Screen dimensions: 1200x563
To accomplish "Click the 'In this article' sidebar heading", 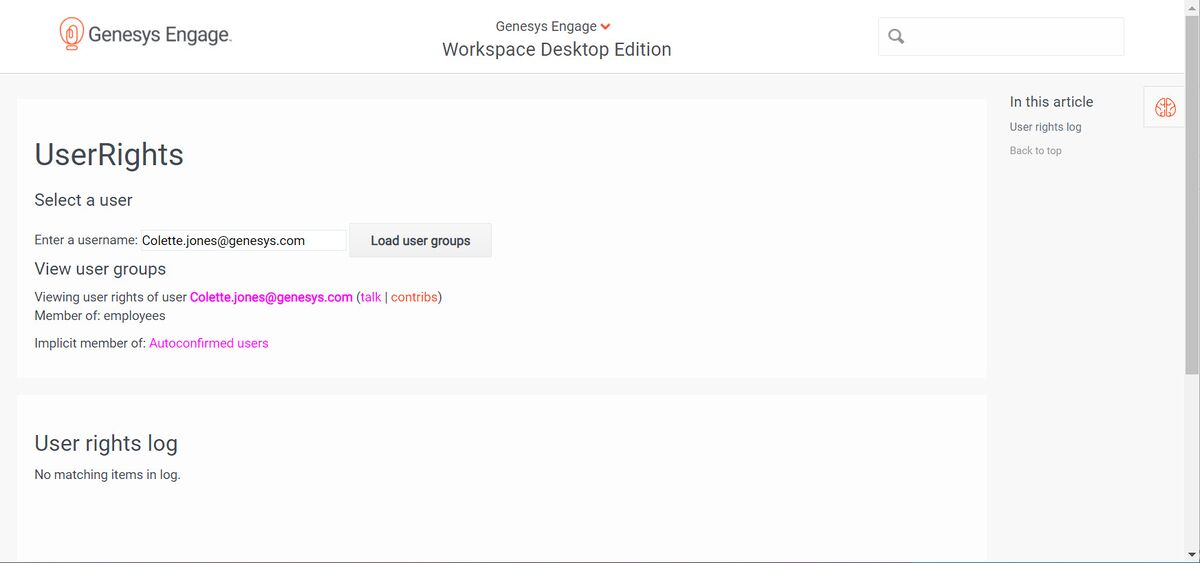I will (x=1051, y=102).
